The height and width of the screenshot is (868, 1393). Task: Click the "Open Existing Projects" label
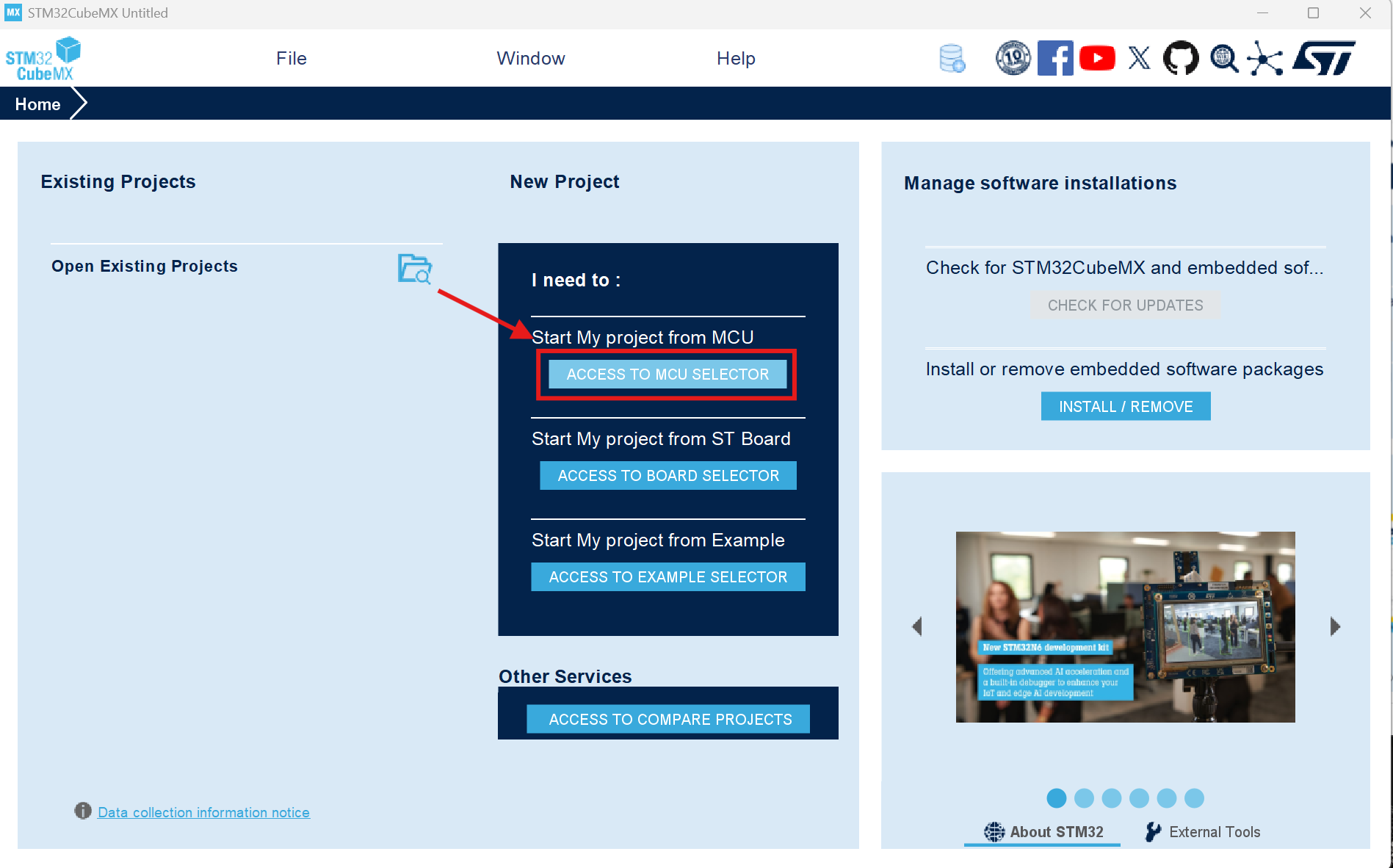click(145, 267)
